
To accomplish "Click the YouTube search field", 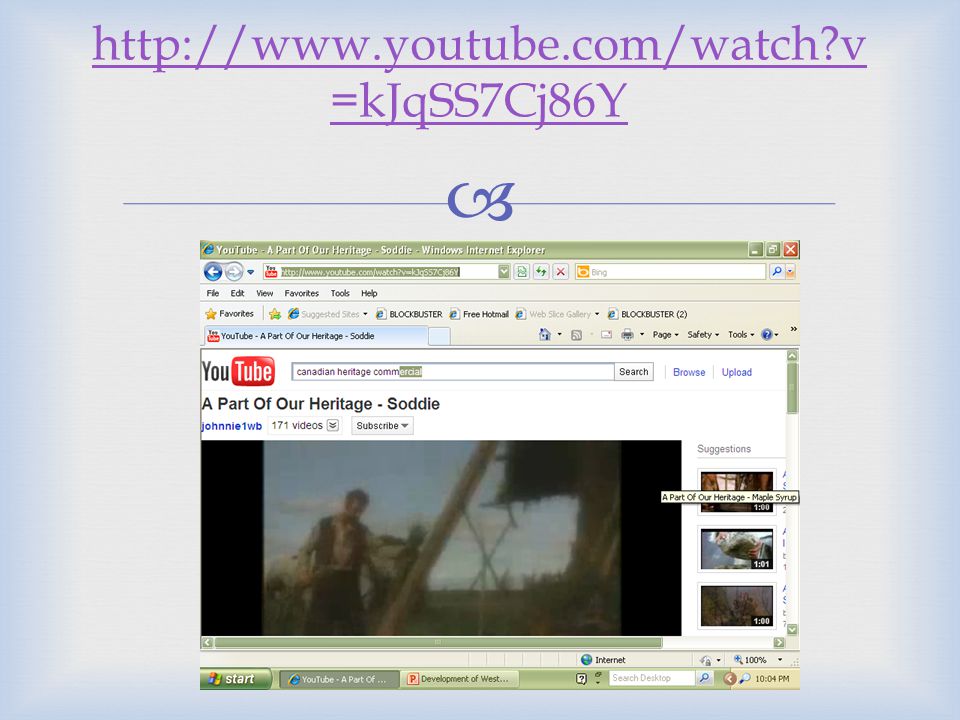I will tap(453, 372).
